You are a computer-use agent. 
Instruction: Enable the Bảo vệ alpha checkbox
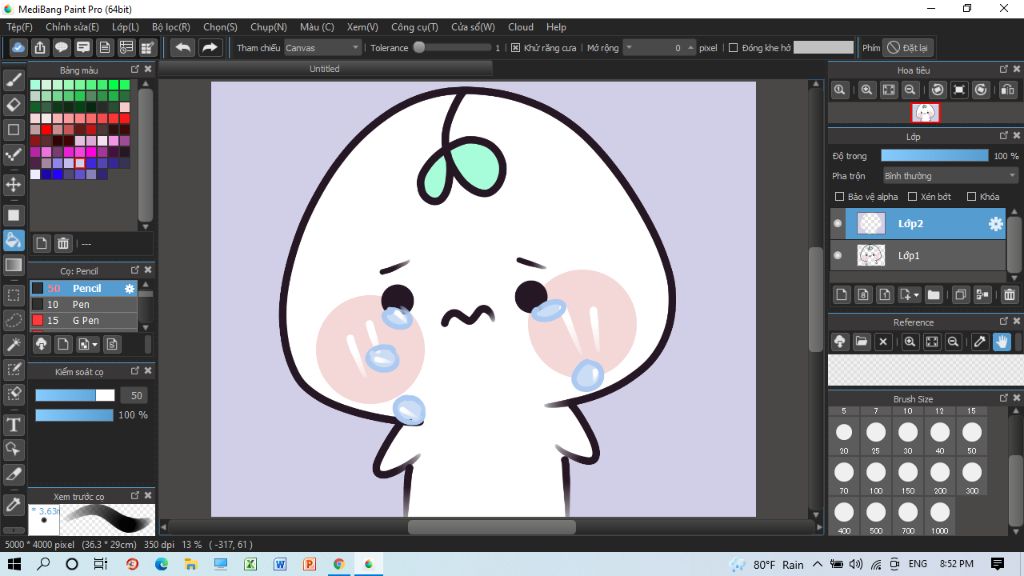click(x=840, y=197)
